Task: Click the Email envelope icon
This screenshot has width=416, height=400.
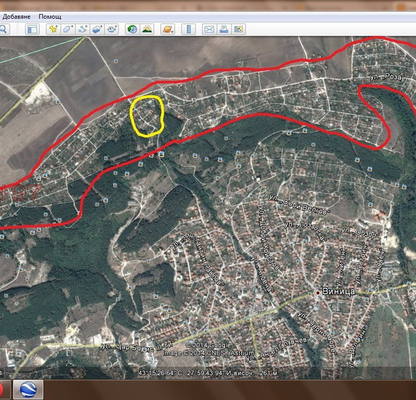Action: click(x=209, y=29)
